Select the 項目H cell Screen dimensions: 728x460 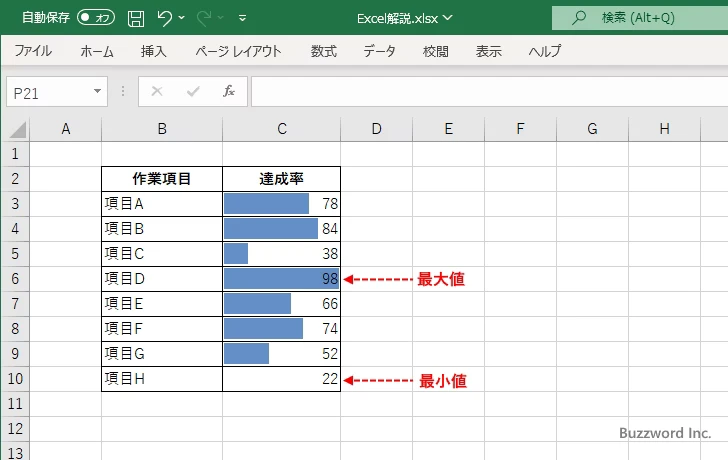point(162,379)
